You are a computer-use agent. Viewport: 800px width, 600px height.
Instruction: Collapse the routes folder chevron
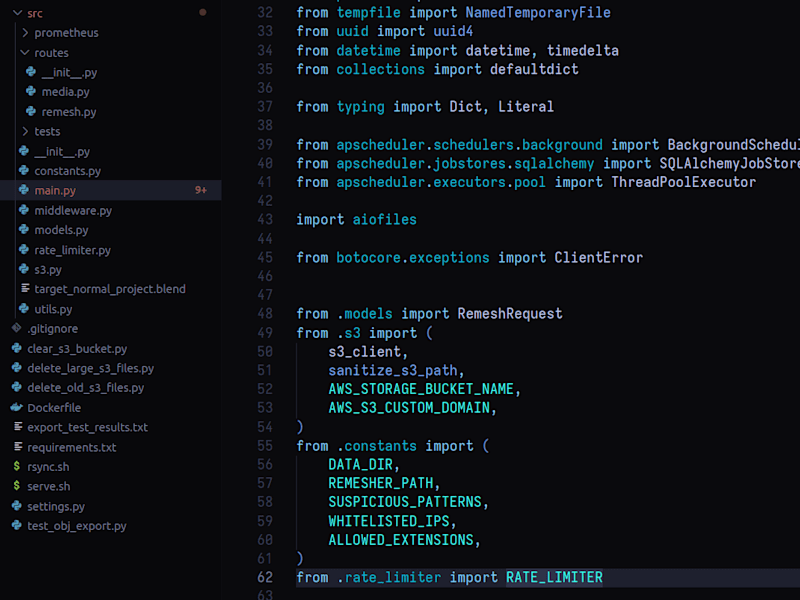25,53
